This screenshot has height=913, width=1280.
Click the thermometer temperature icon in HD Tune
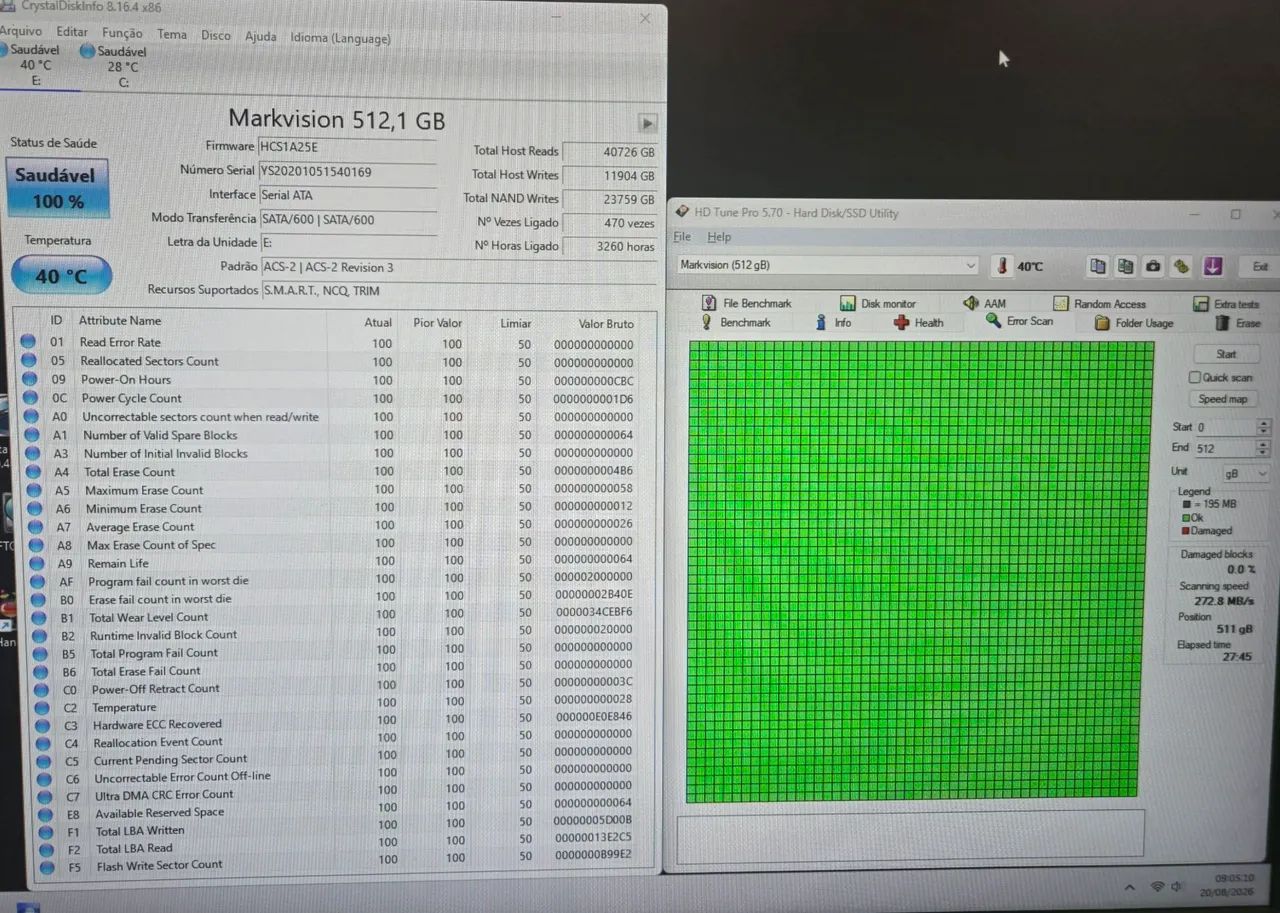(1003, 266)
